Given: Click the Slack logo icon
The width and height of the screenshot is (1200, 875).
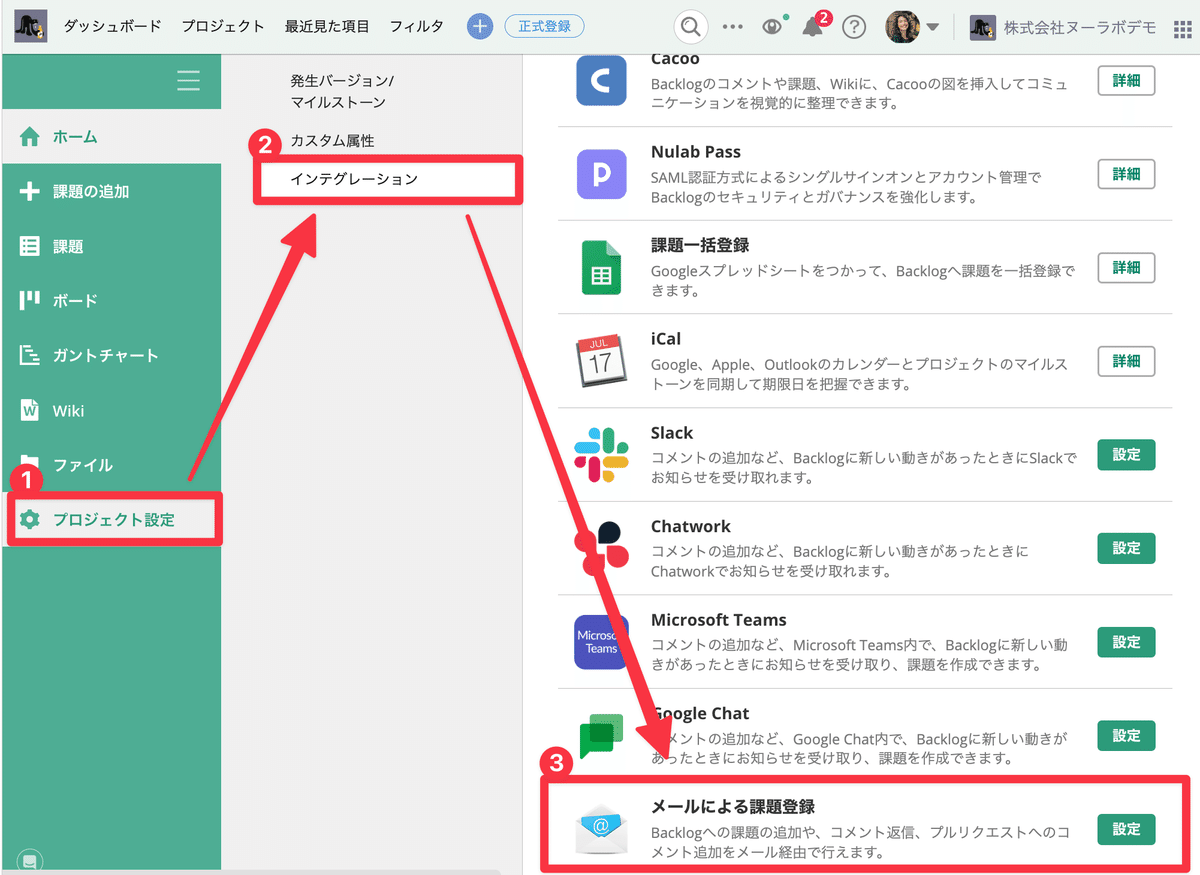Looking at the screenshot, I should point(600,454).
